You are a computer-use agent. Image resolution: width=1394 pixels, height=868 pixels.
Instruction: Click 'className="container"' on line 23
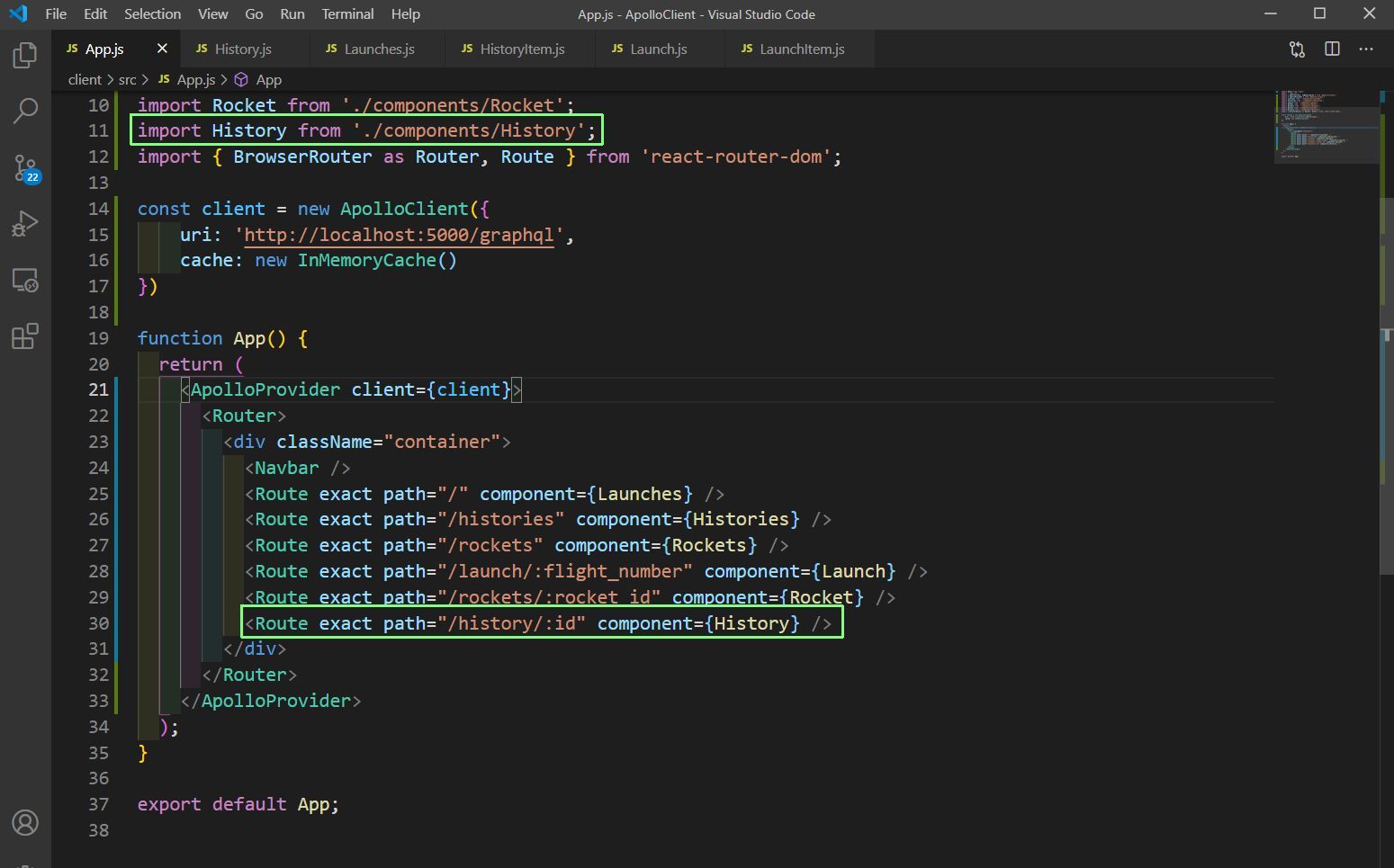pyautogui.click(x=388, y=442)
